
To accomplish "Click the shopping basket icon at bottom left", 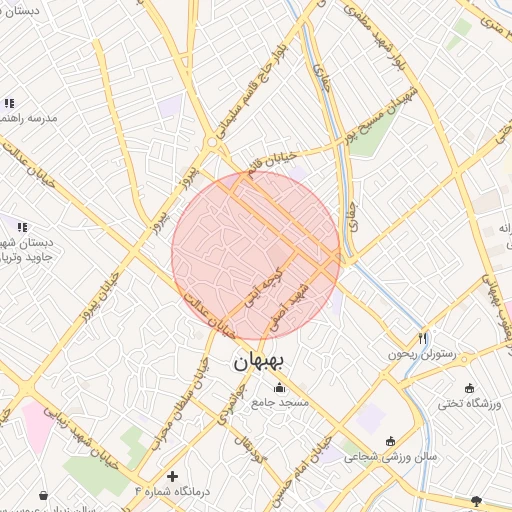I will pyautogui.click(x=43, y=496).
